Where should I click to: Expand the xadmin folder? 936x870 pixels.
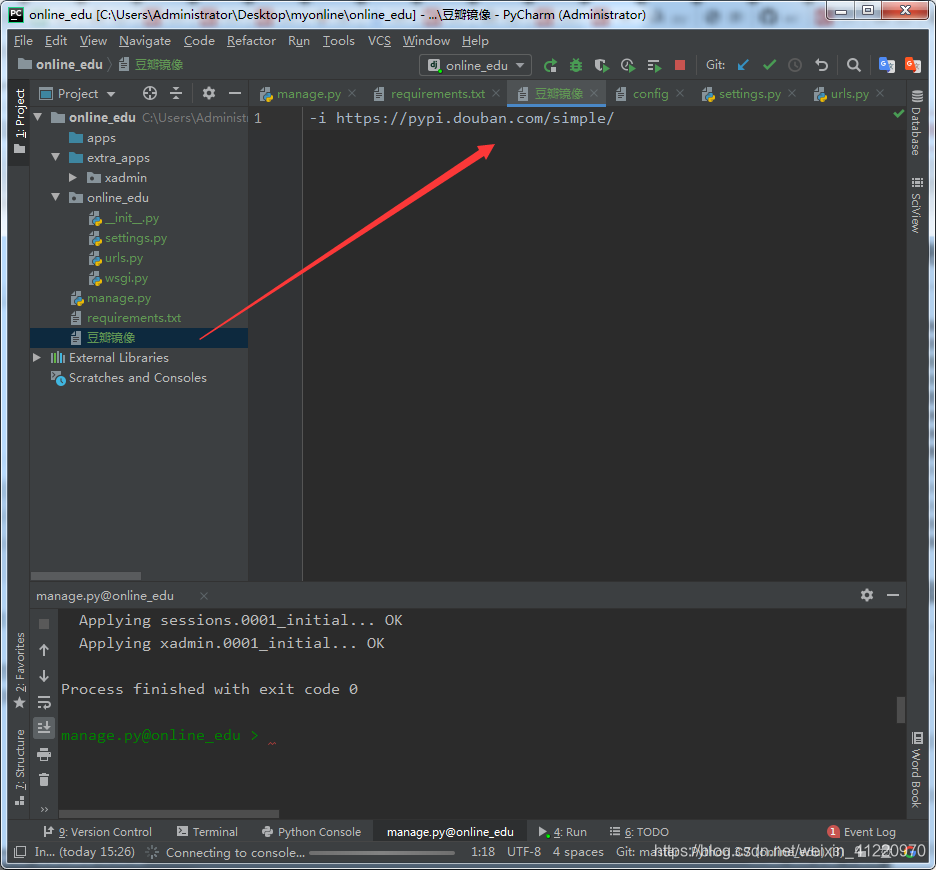(73, 178)
